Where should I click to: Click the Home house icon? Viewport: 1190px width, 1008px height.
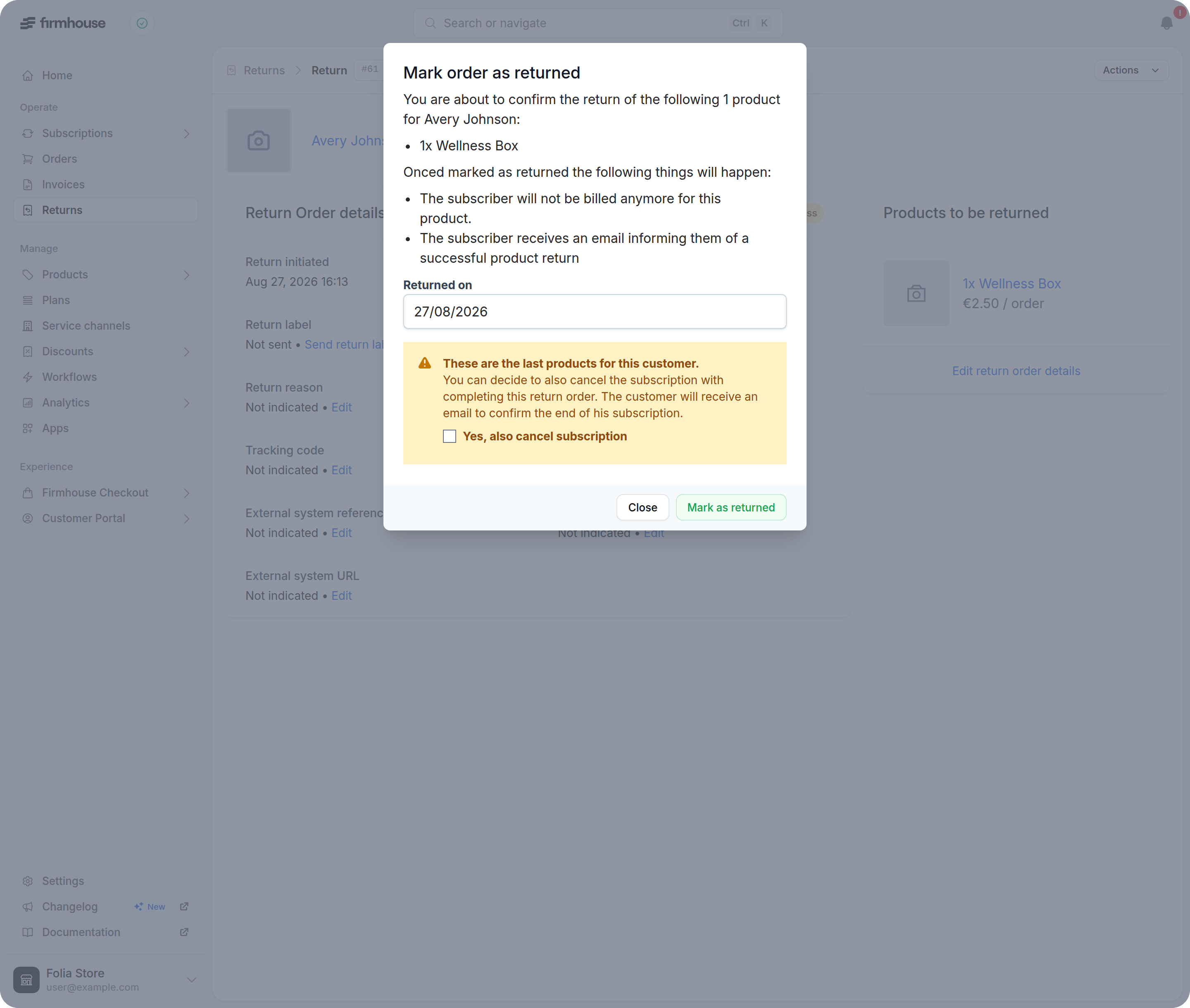(x=27, y=76)
